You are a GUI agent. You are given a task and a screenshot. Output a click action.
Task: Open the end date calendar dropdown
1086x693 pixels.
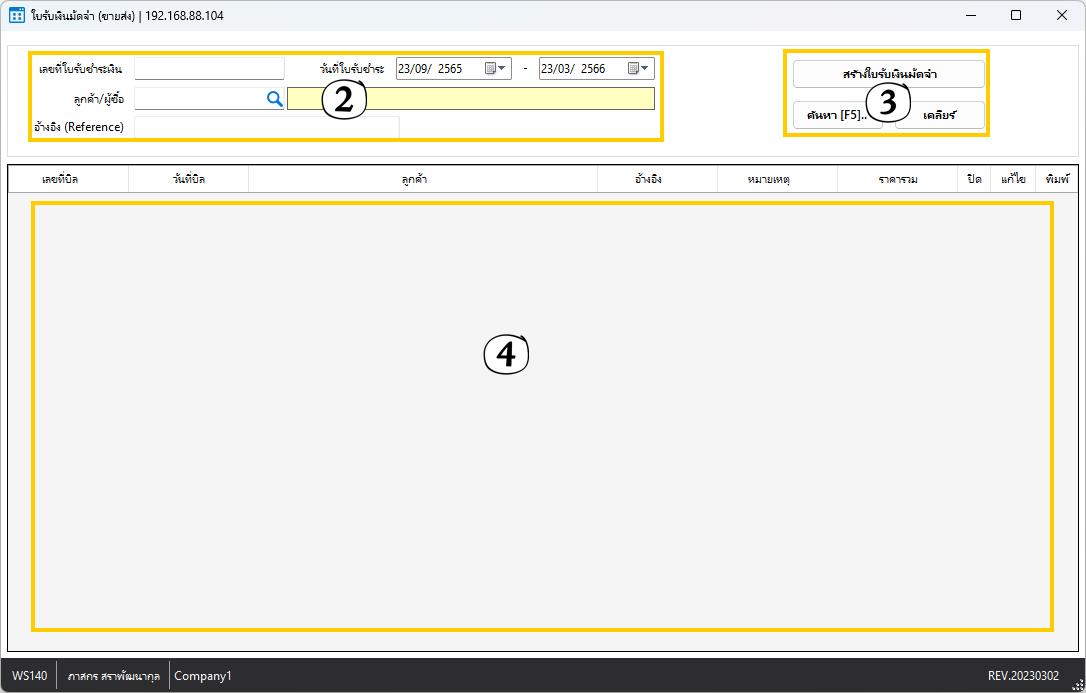point(639,69)
